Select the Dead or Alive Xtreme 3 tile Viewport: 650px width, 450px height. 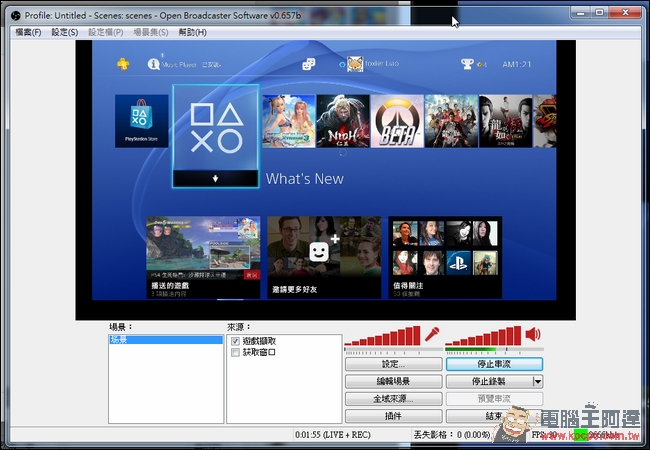[289, 121]
